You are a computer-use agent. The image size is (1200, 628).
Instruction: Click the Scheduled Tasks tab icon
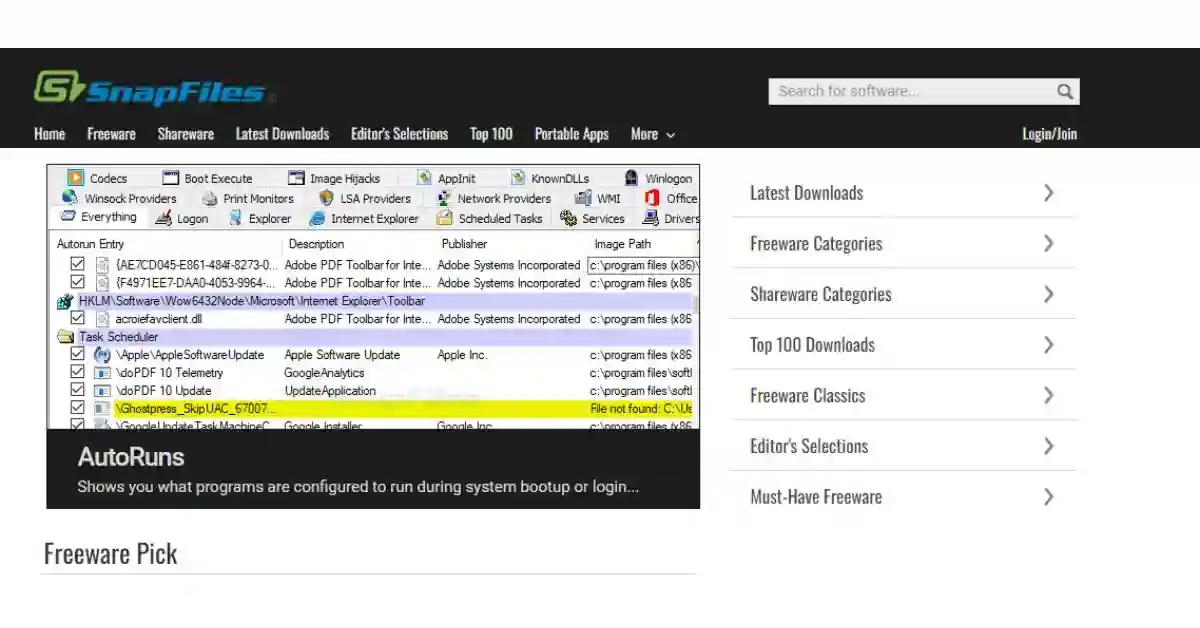[x=444, y=218]
